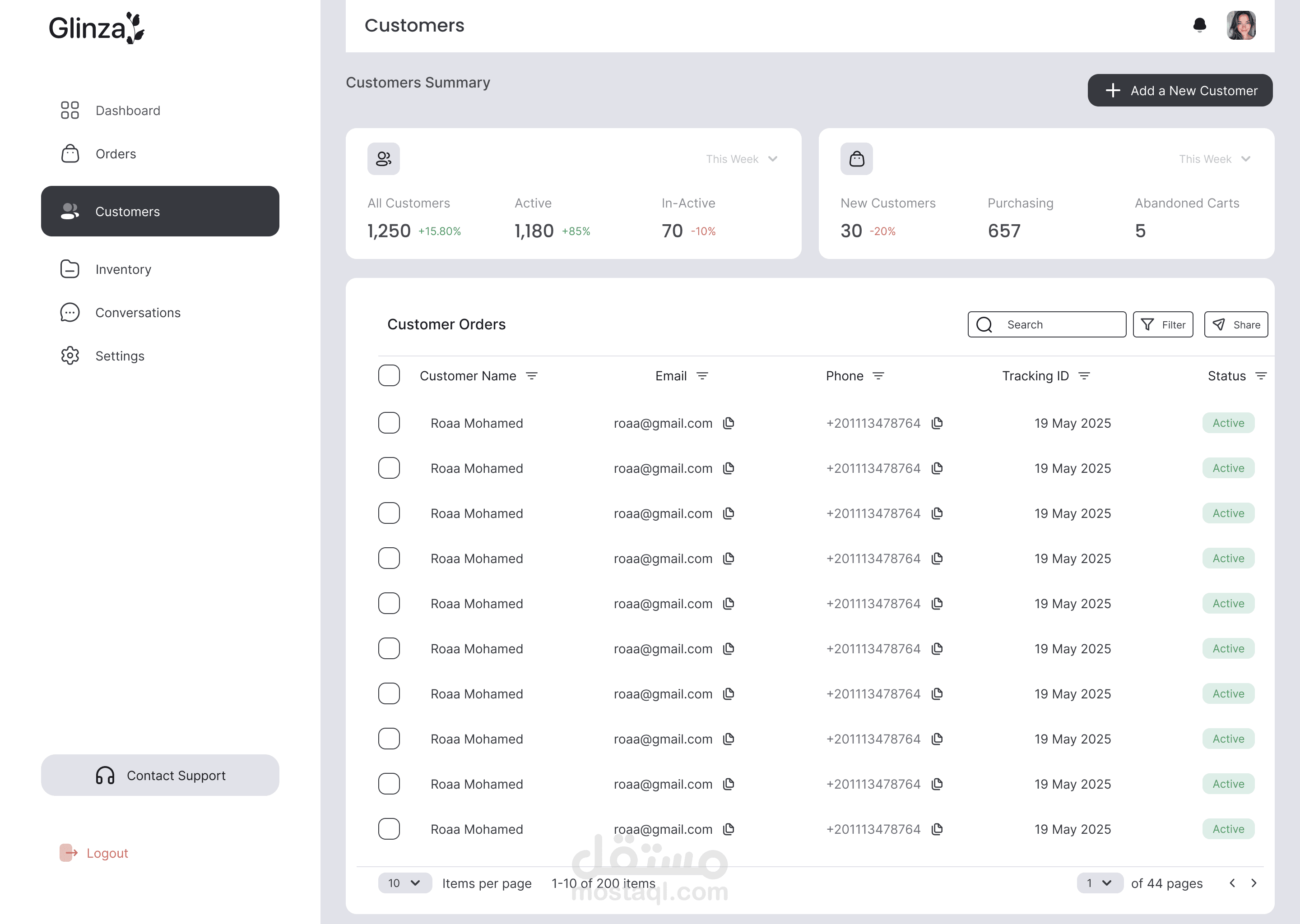Click the 'of 44 pages' text
The width and height of the screenshot is (1300, 924).
[1167, 883]
